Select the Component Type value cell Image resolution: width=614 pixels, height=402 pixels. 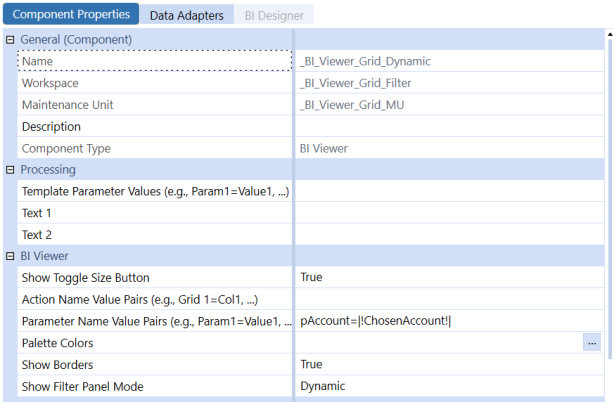[x=450, y=148]
